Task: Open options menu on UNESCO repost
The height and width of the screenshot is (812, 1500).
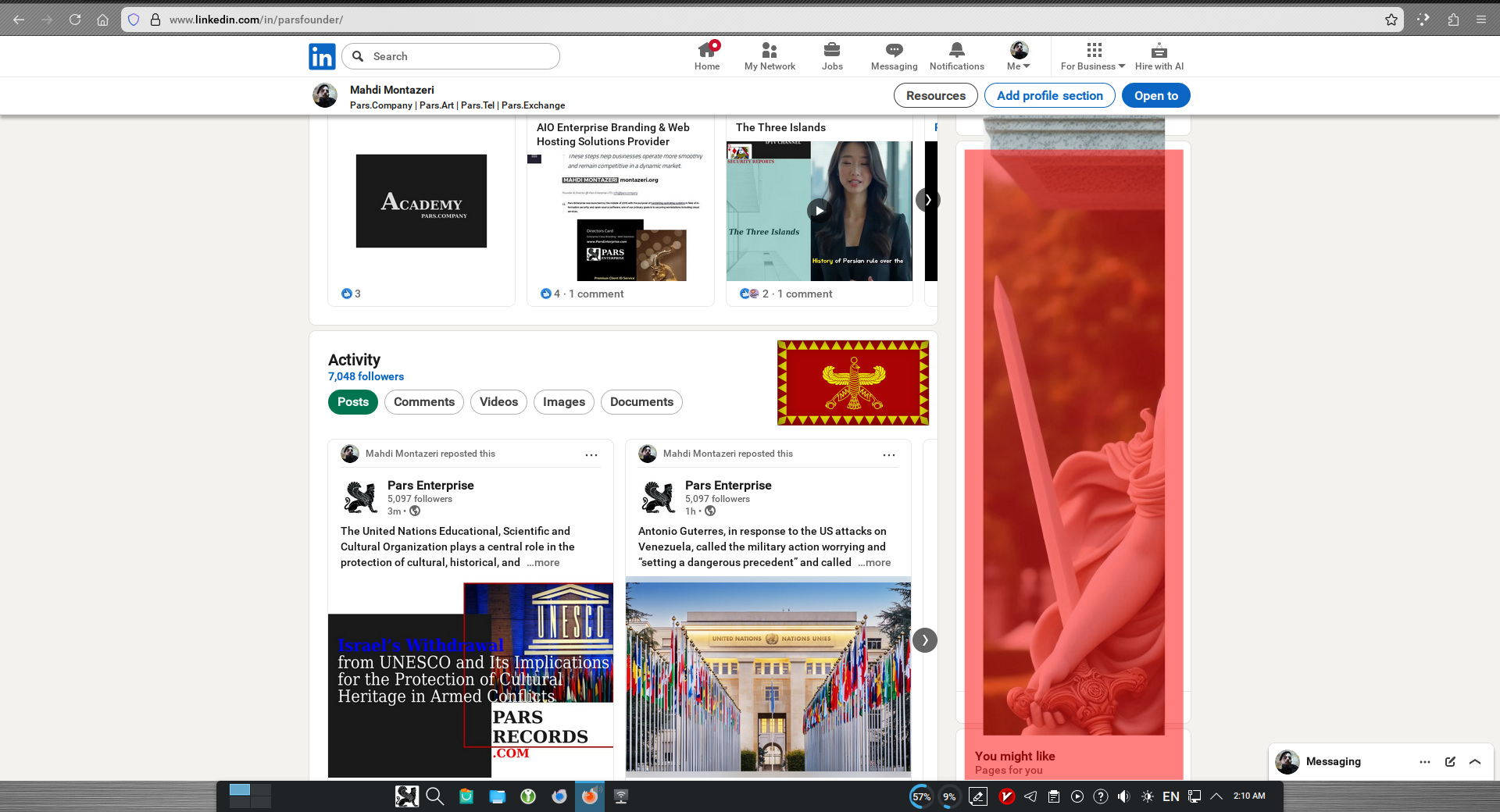Action: click(x=591, y=454)
